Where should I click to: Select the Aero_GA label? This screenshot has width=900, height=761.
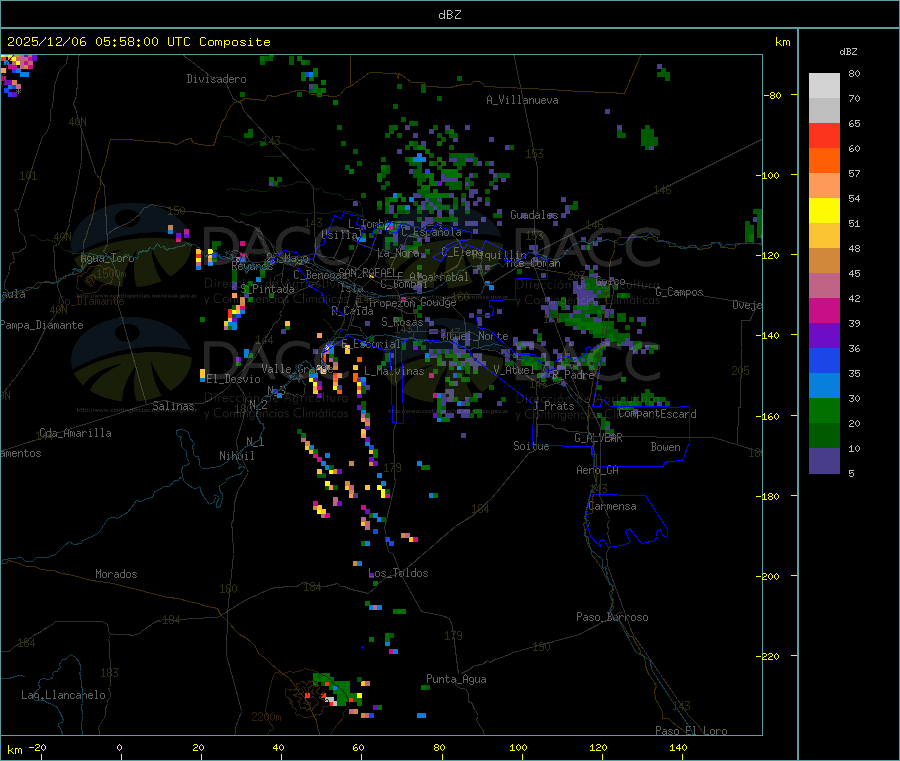click(597, 471)
